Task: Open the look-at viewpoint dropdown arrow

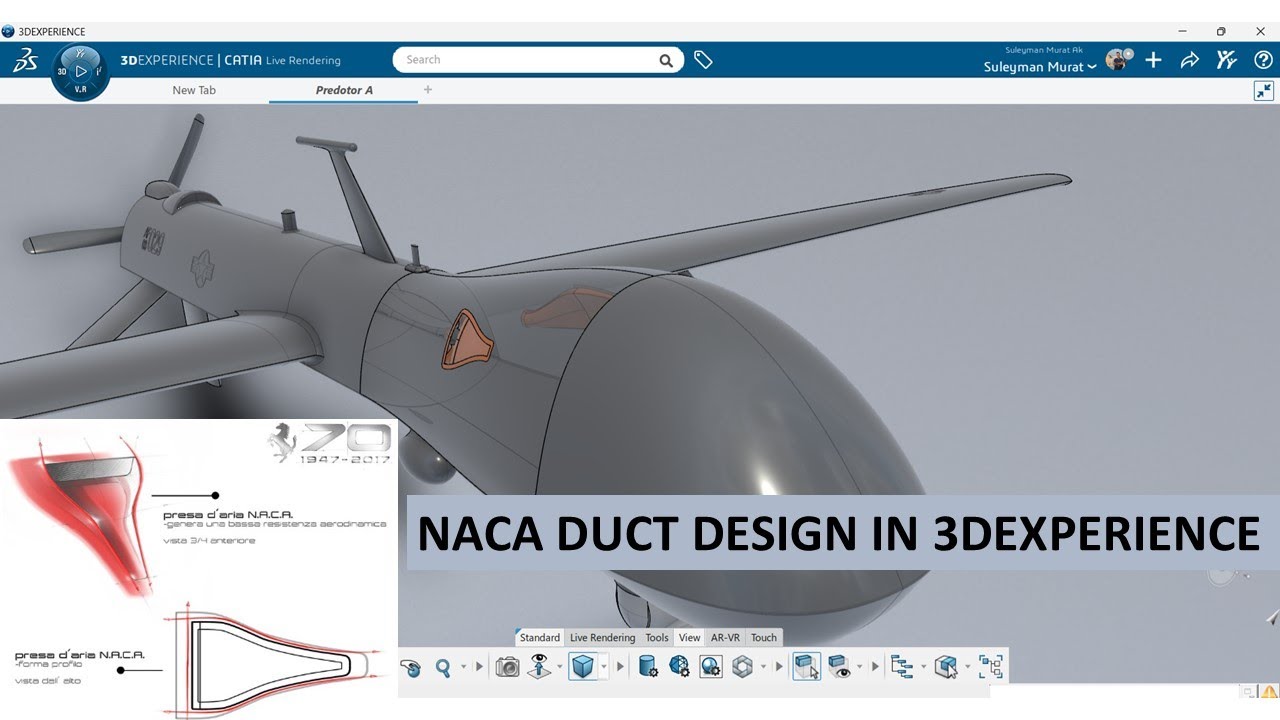Action: (x=559, y=667)
